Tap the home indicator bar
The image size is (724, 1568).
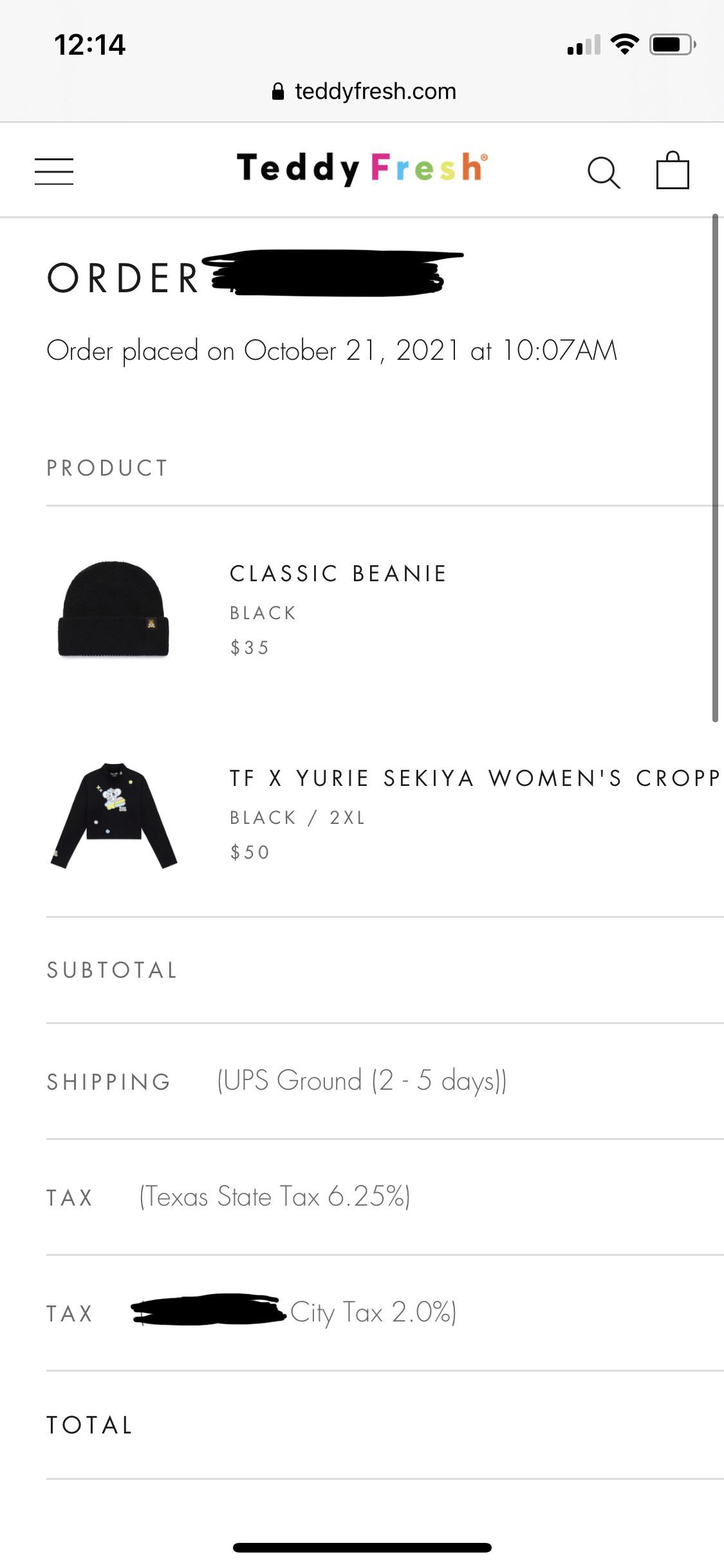pyautogui.click(x=362, y=1547)
